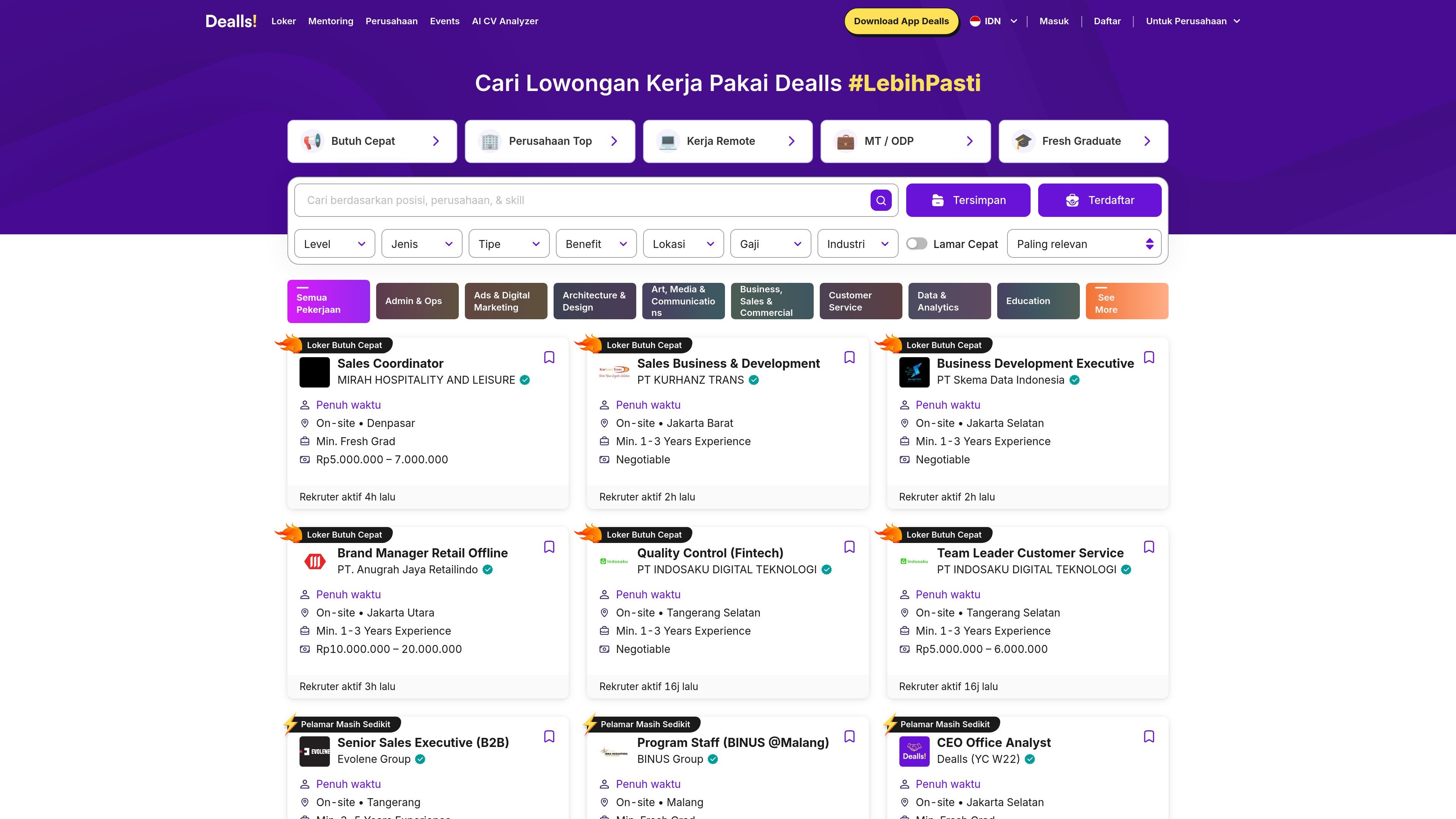This screenshot has height=819, width=1456.
Task: Save Program Staff (BINUS @Malang) job
Action: [849, 736]
